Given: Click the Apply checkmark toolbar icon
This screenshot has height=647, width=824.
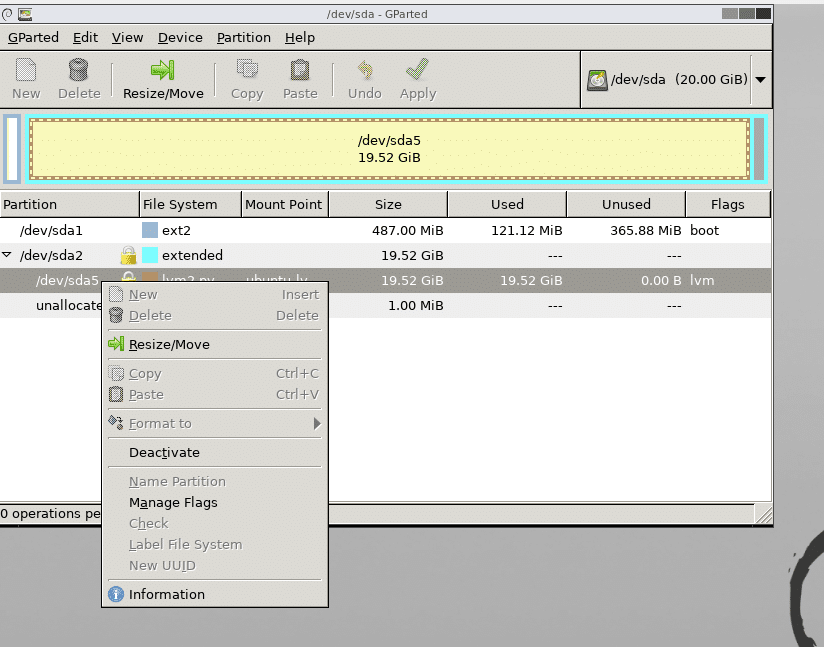Looking at the screenshot, I should 417,71.
